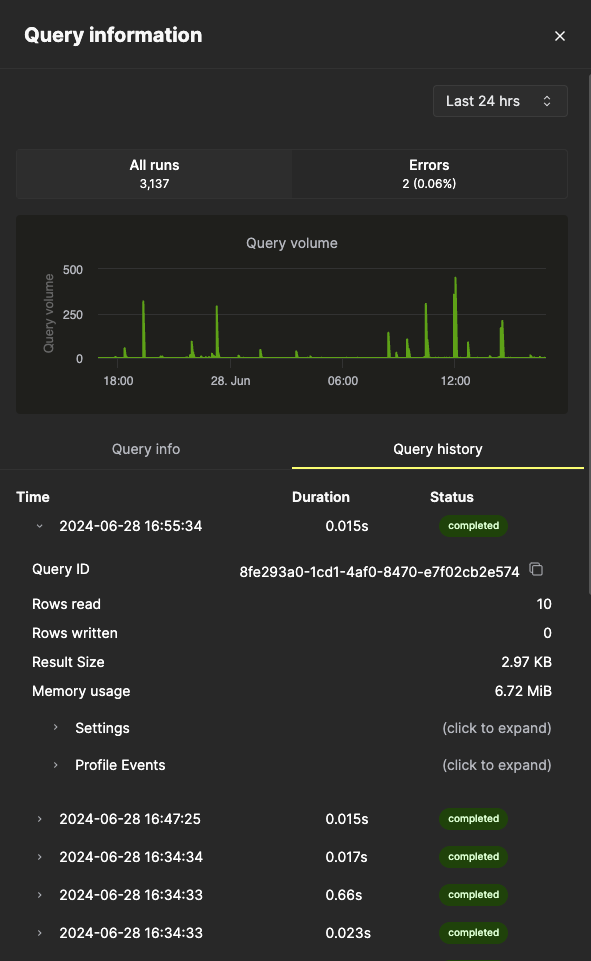Click the completed status badge for 16:55:34

coord(472,525)
